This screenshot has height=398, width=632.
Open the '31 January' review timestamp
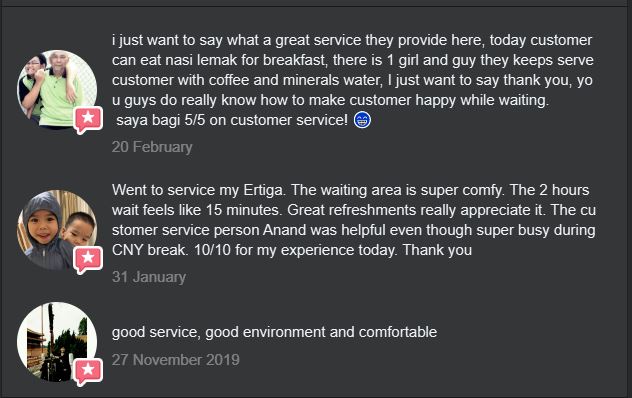149,277
